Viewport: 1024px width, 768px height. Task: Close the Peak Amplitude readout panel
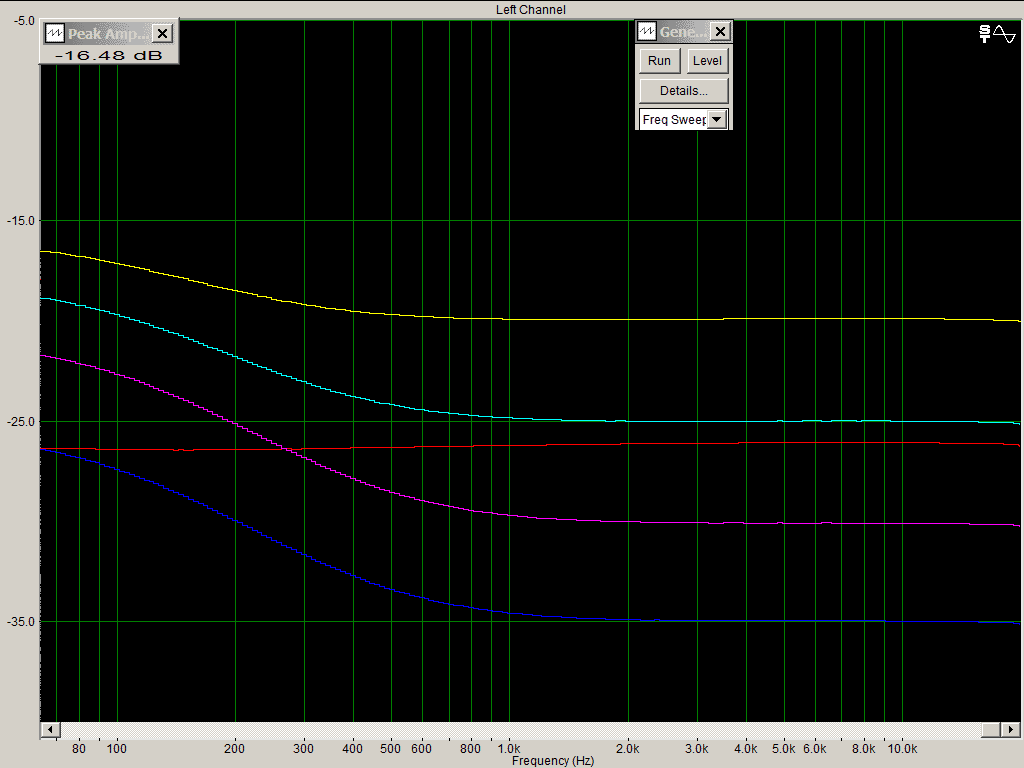pos(163,33)
